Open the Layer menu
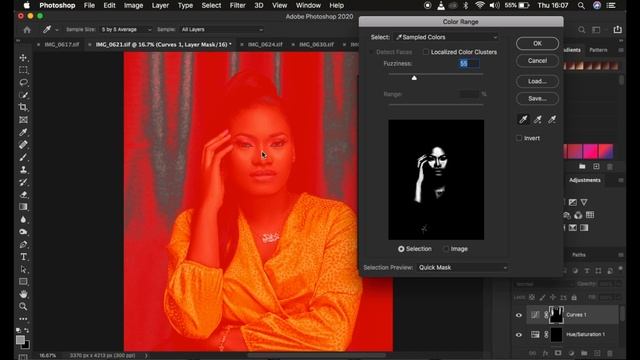 pos(160,5)
